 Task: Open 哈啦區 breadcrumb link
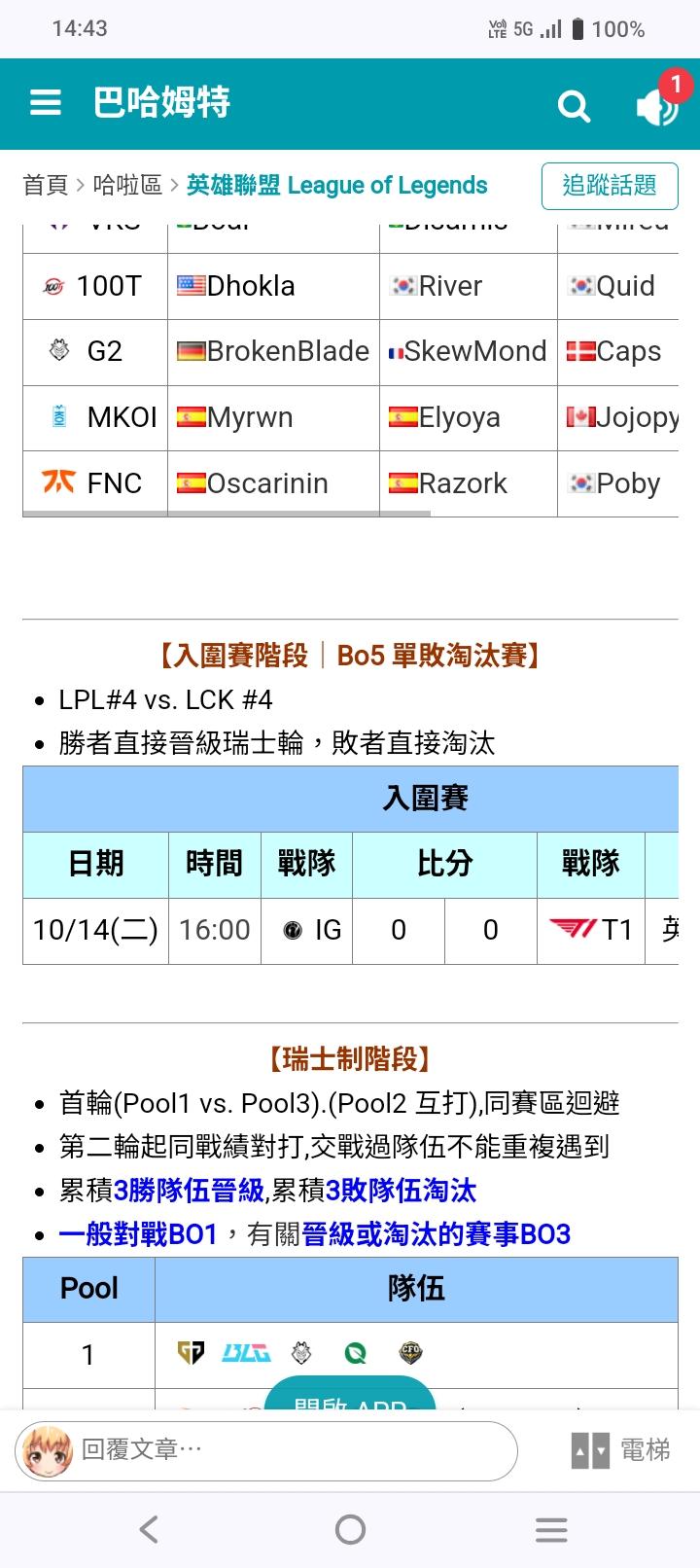tap(127, 185)
